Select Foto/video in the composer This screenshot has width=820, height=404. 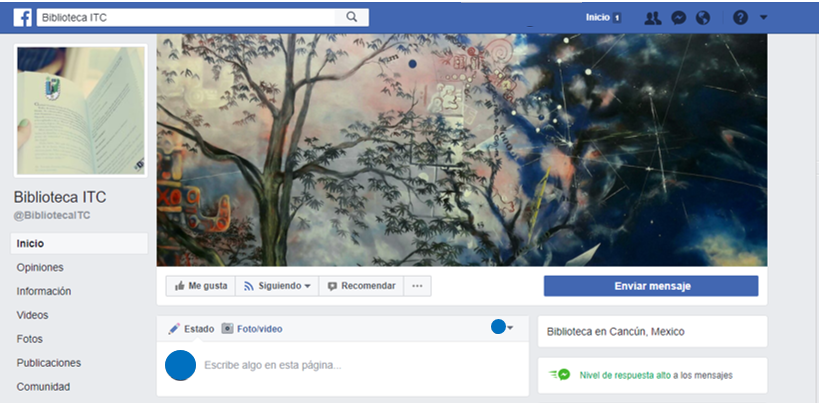pyautogui.click(x=259, y=329)
